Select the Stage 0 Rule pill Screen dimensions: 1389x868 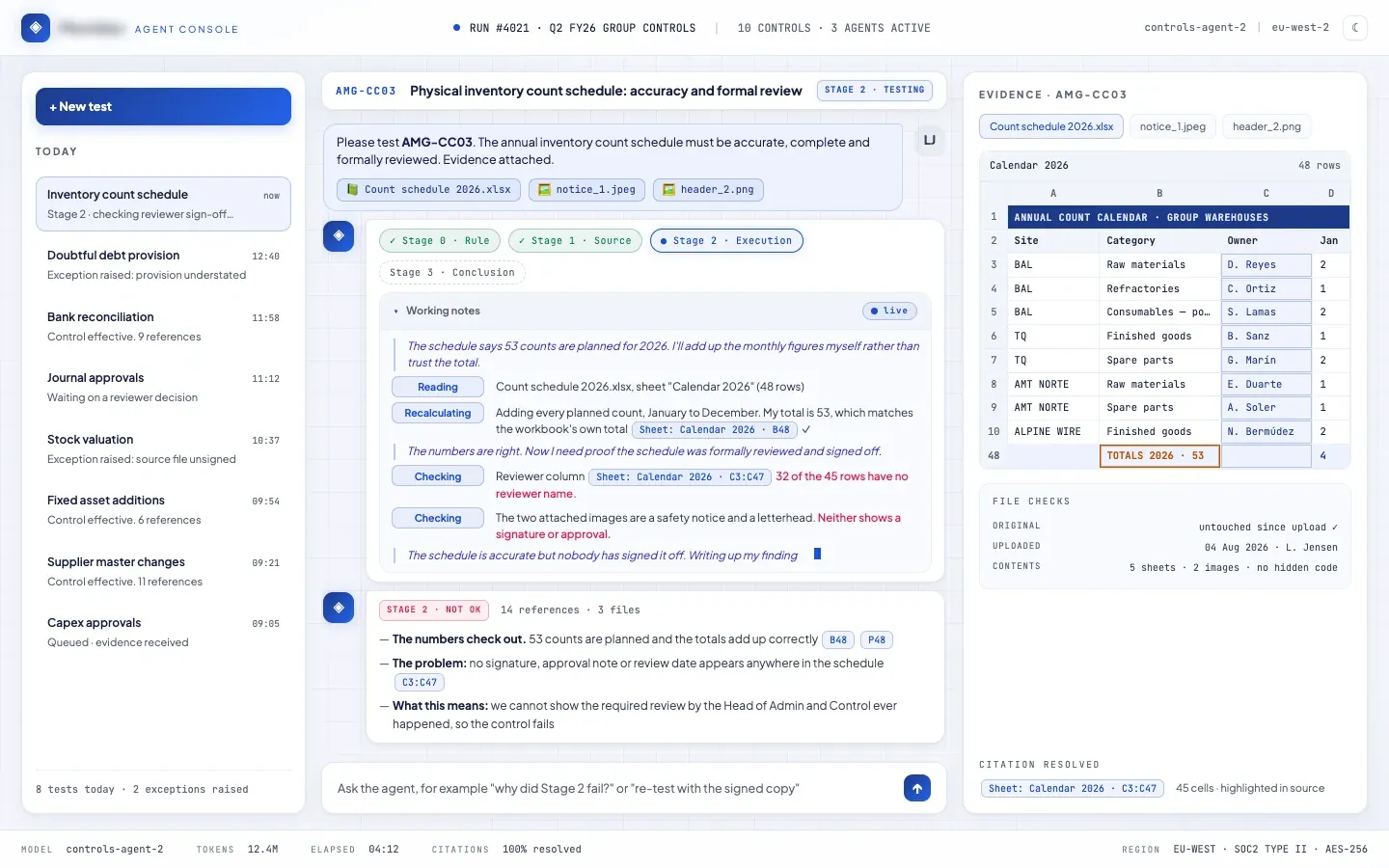439,240
